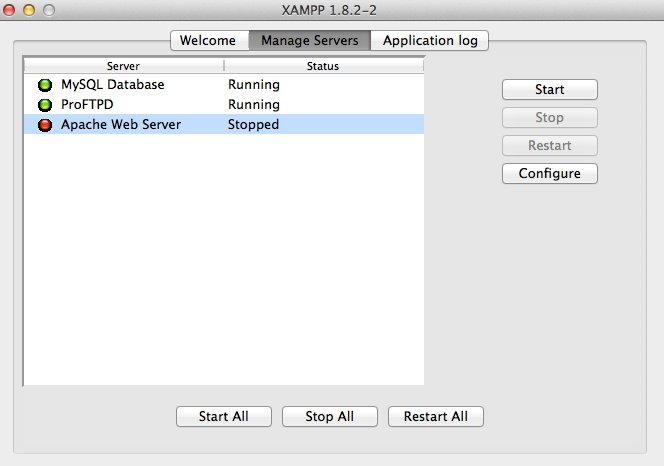The width and height of the screenshot is (664, 466).
Task: Click the green status icon beside MySQL Database
Action: (x=45, y=85)
